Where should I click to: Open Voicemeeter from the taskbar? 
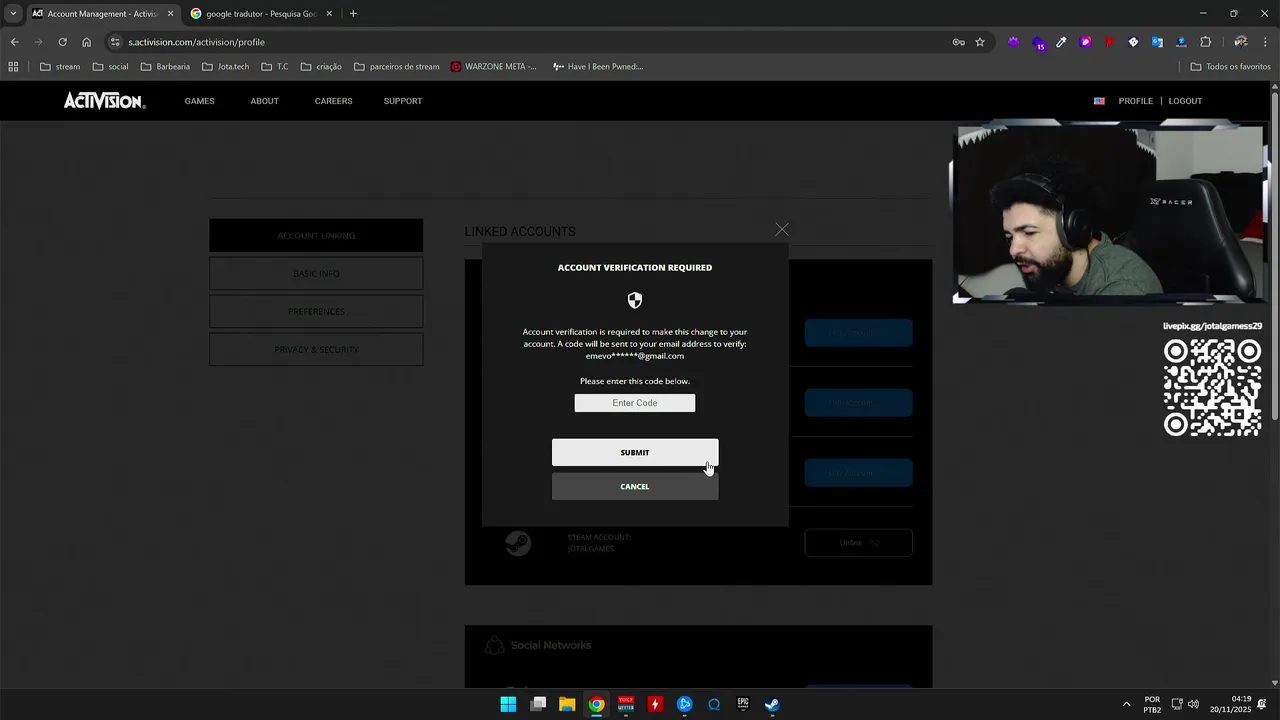626,704
